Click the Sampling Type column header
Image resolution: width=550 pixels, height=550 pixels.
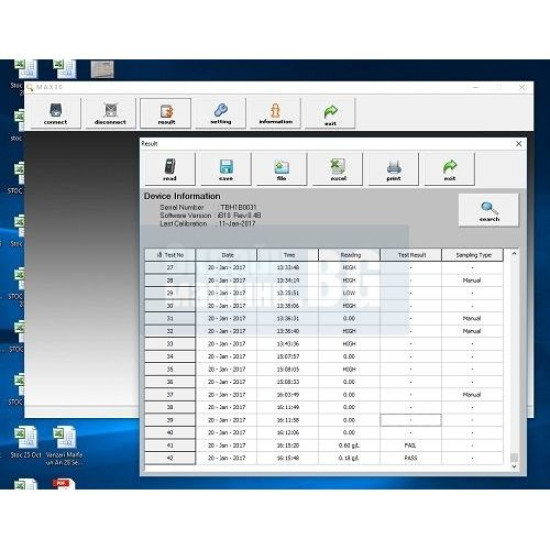[x=472, y=255]
